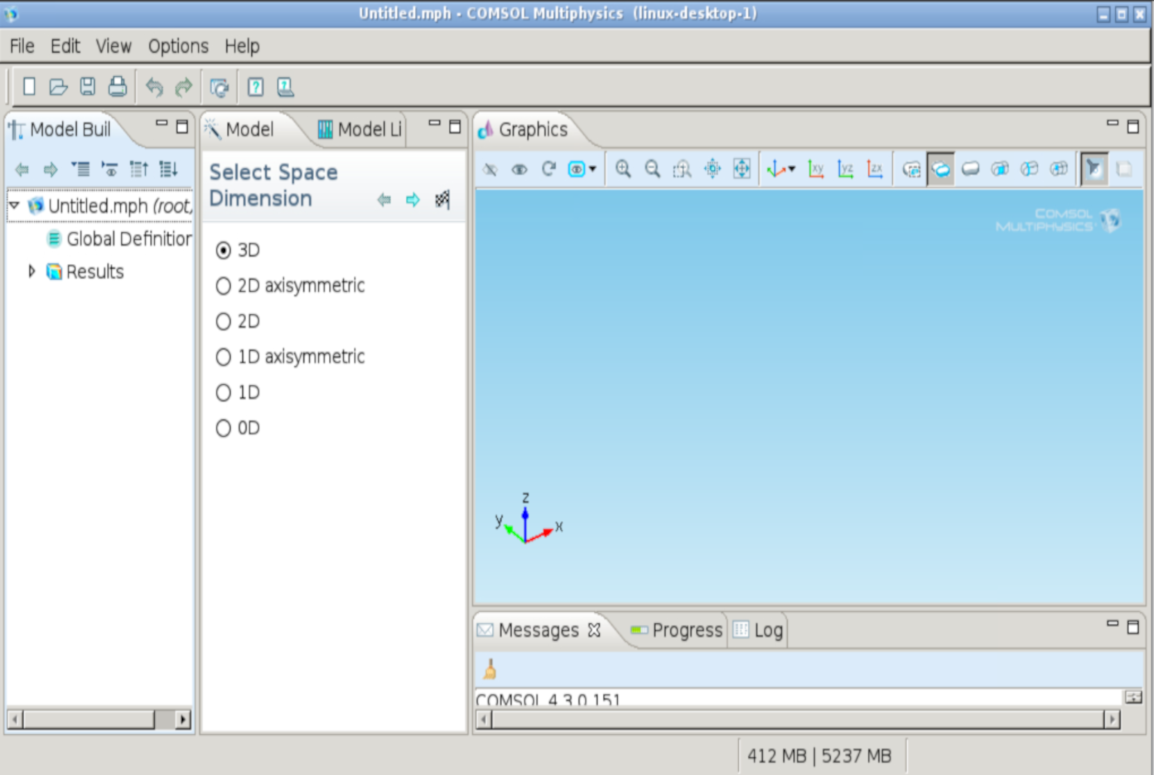The image size is (1154, 775).
Task: Open Documentation via the laptop help icon
Action: pos(286,87)
